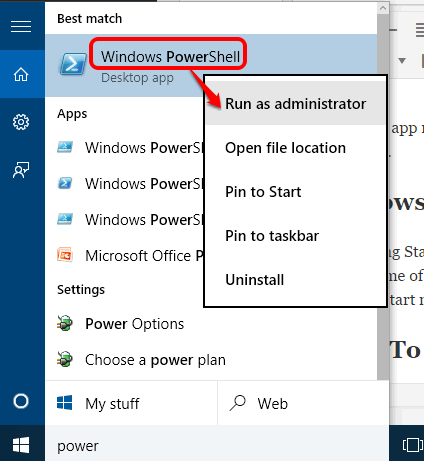Open the hamburger menu icon

pyautogui.click(x=21, y=26)
